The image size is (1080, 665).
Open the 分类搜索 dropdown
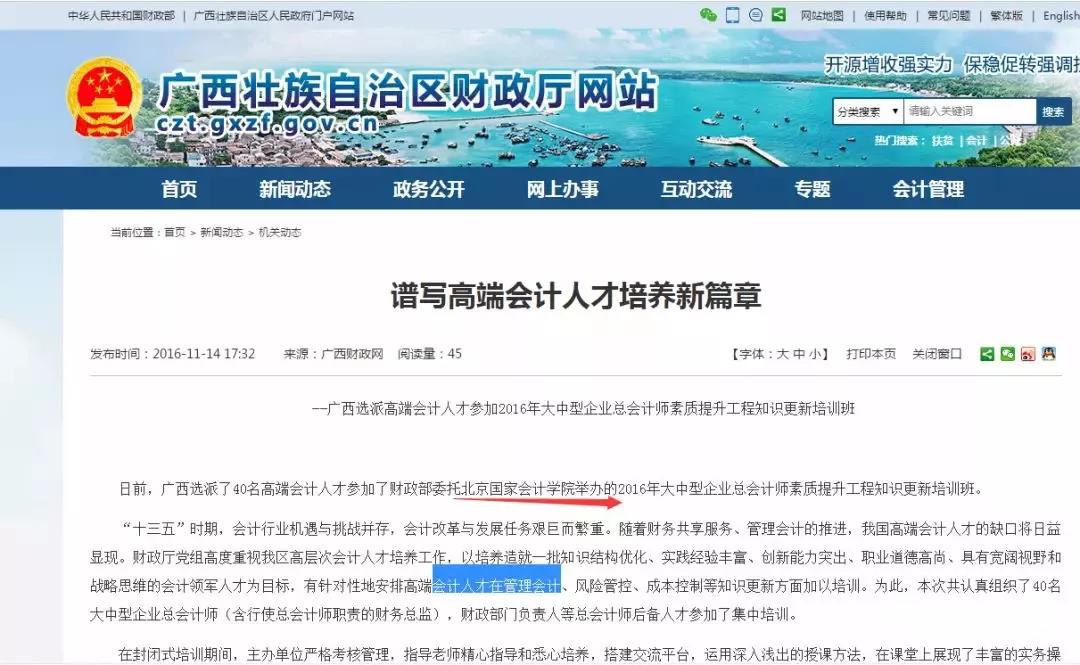coord(868,111)
